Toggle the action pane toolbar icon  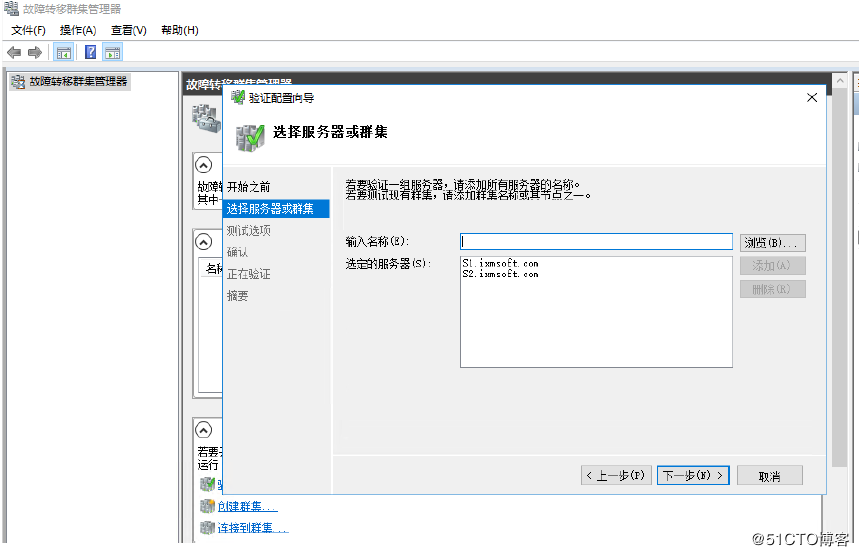tap(113, 53)
